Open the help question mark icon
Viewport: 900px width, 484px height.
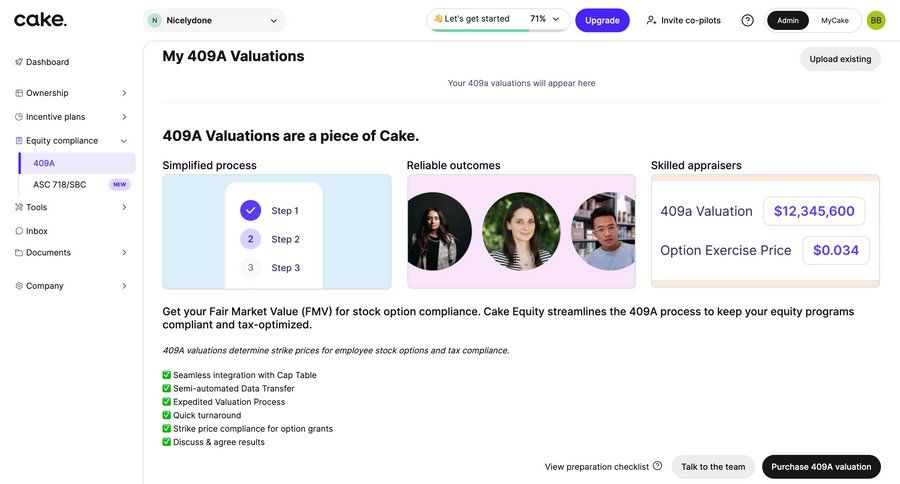[747, 20]
